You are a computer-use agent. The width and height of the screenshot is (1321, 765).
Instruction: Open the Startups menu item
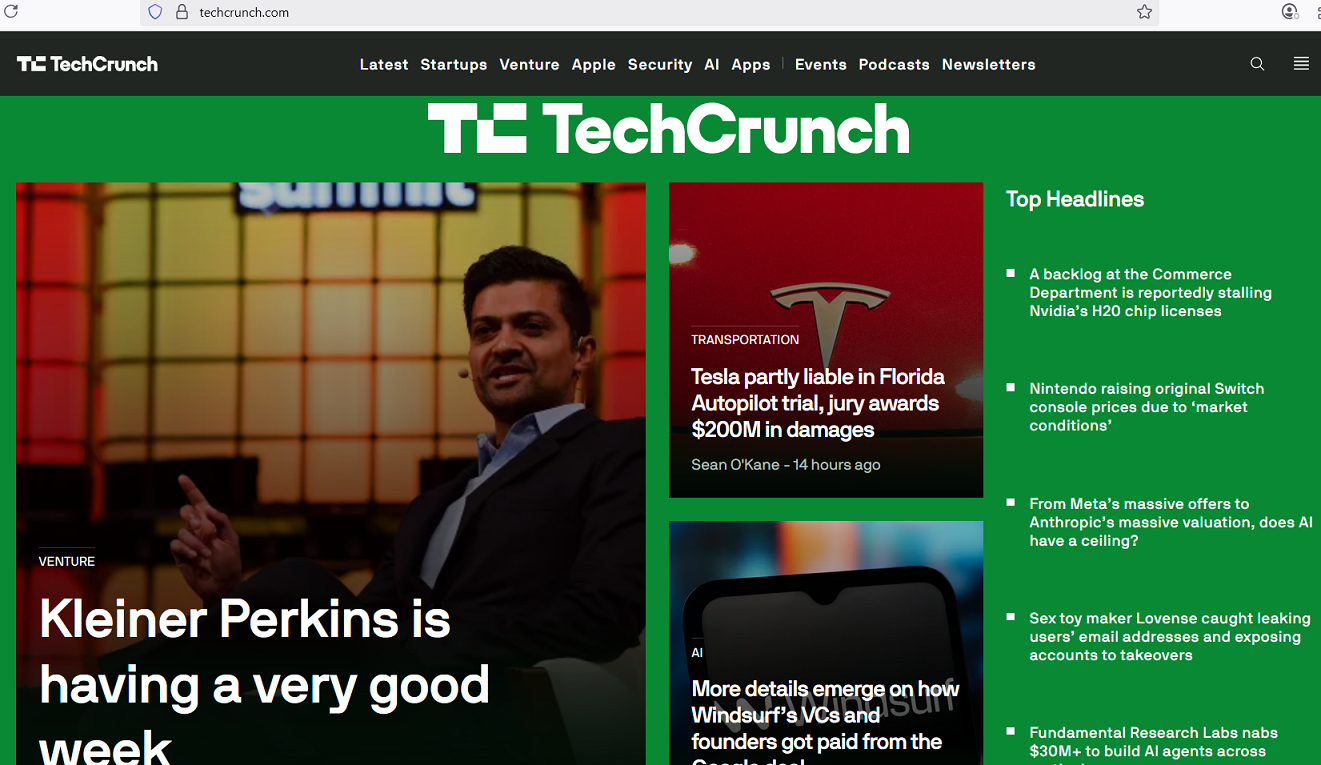pos(453,64)
